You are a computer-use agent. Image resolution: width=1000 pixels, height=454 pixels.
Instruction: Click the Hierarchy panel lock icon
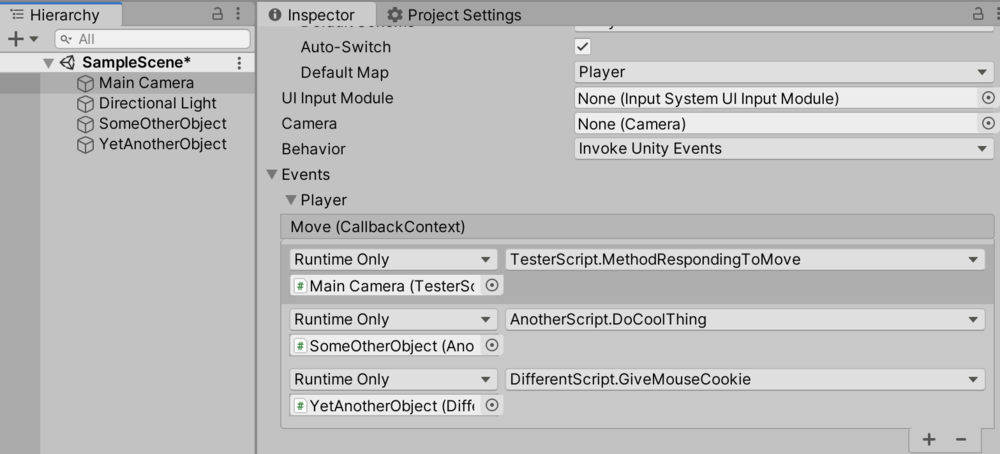tap(218, 15)
